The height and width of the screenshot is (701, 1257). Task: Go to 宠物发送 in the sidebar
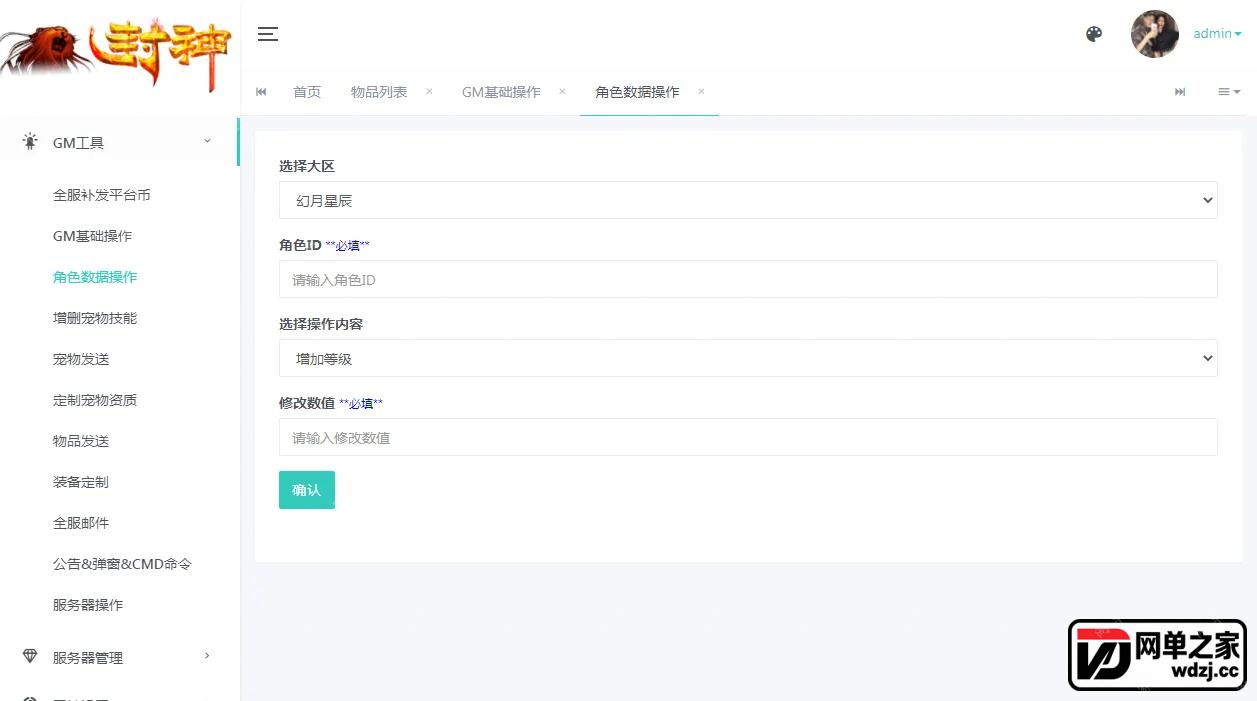click(81, 359)
